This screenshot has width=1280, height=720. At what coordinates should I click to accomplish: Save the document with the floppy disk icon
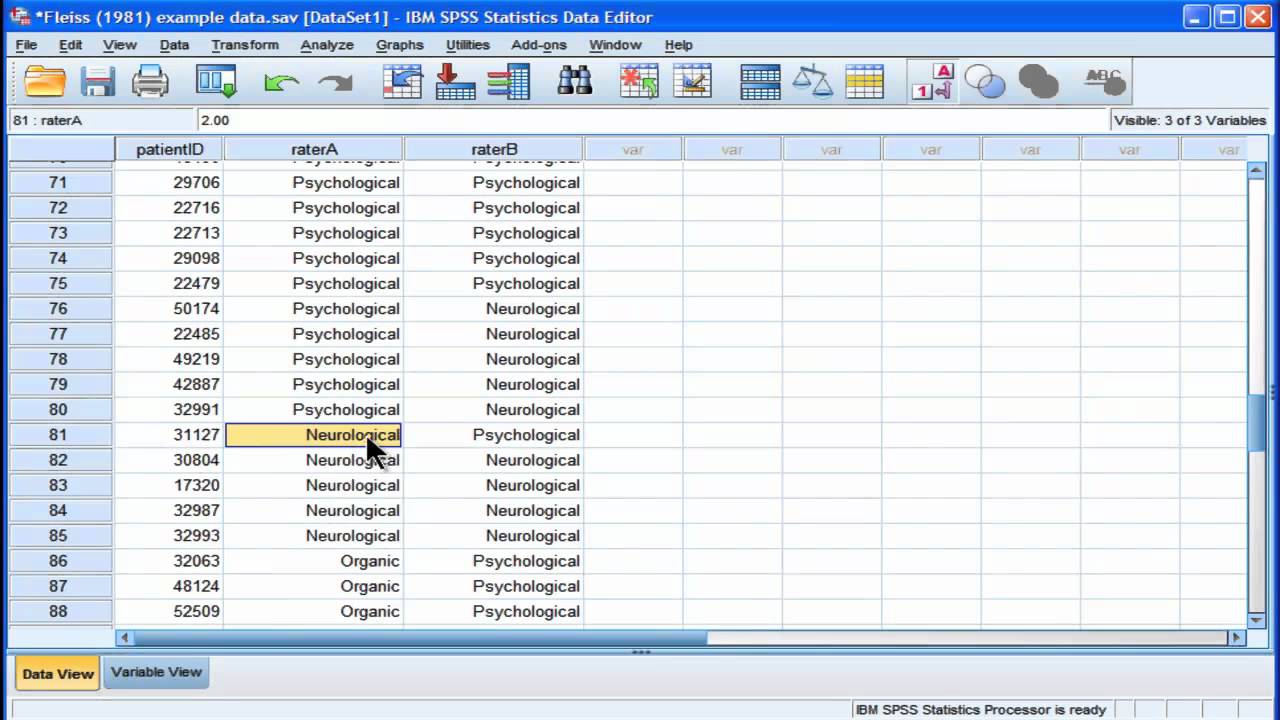pos(98,81)
